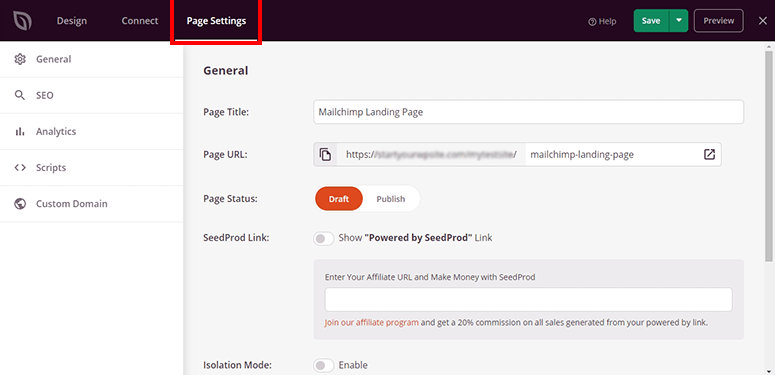Click the Custom Domain globe icon
This screenshot has width=775, height=375.
pos(20,204)
